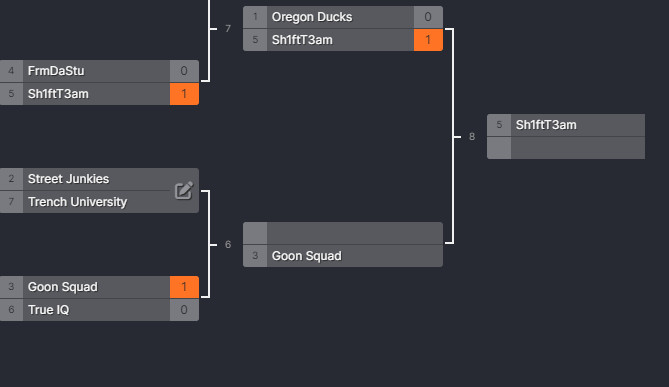
Task: Click match number 8 label
Action: [x=472, y=137]
